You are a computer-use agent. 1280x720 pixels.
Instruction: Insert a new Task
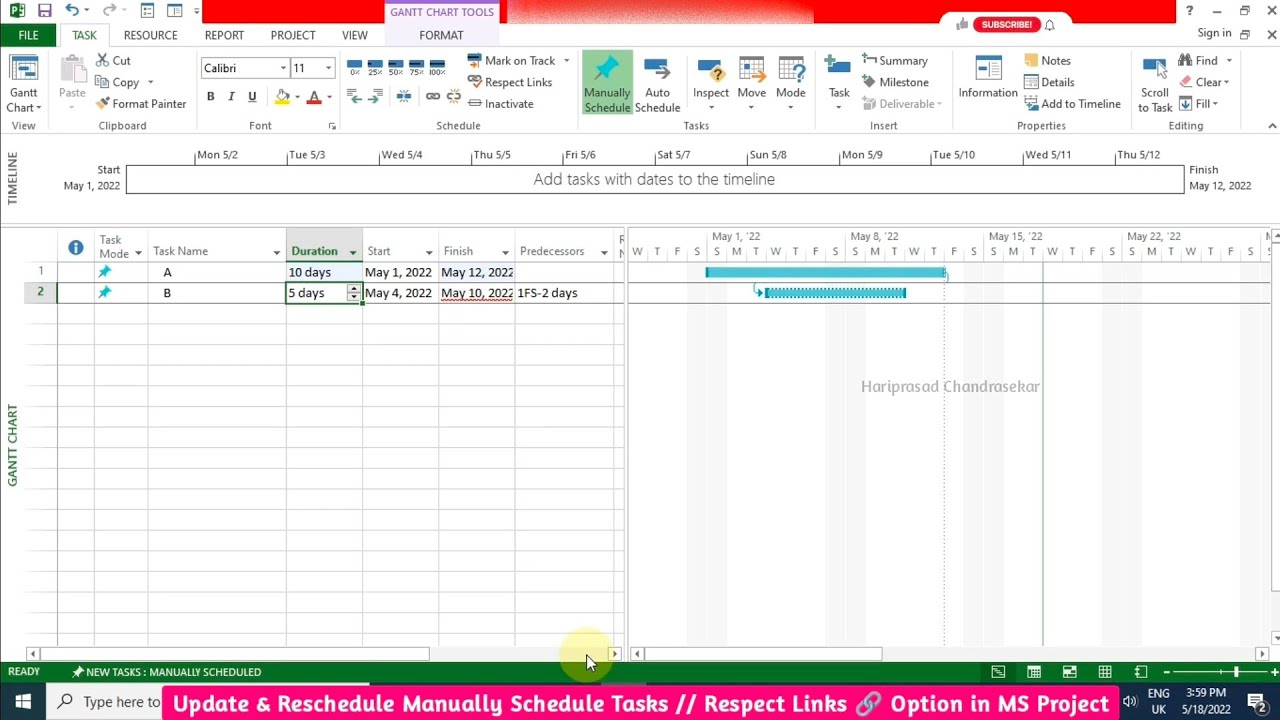tap(838, 85)
